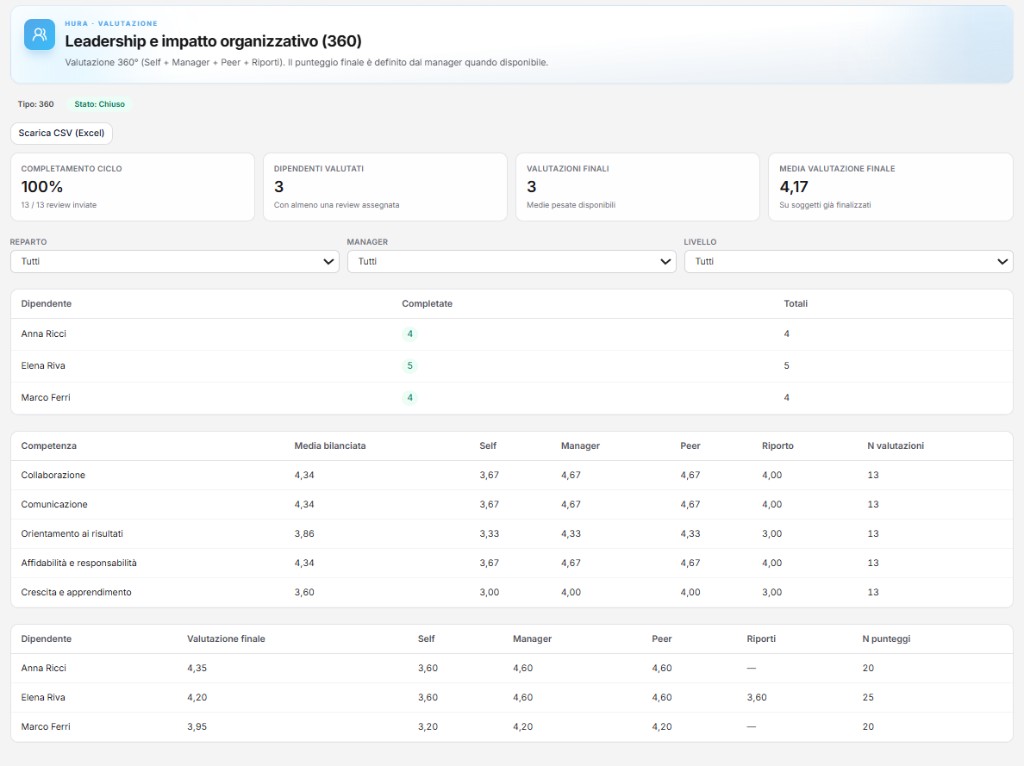Select the Collaborazione competency row
Image resolution: width=1024 pixels, height=766 pixels.
(x=53, y=475)
